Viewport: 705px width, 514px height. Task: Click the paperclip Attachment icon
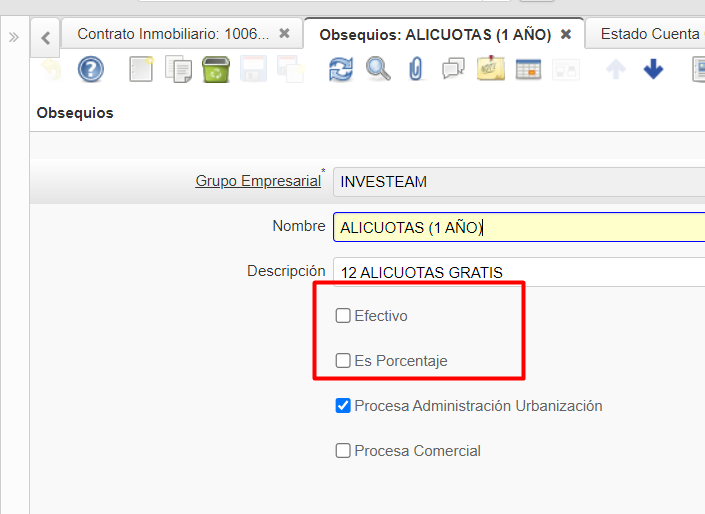pos(416,69)
